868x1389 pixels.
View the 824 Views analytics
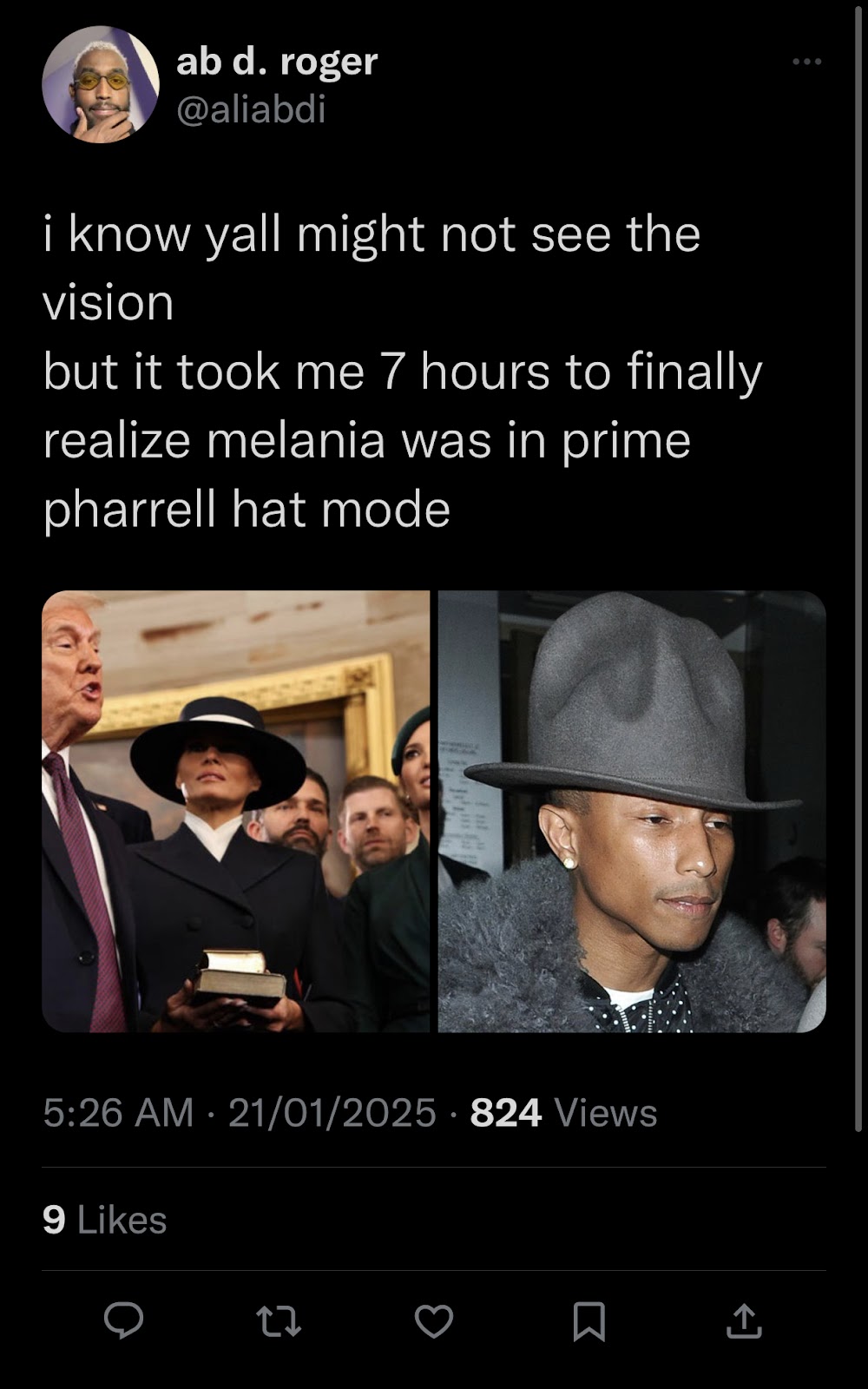point(563,1112)
